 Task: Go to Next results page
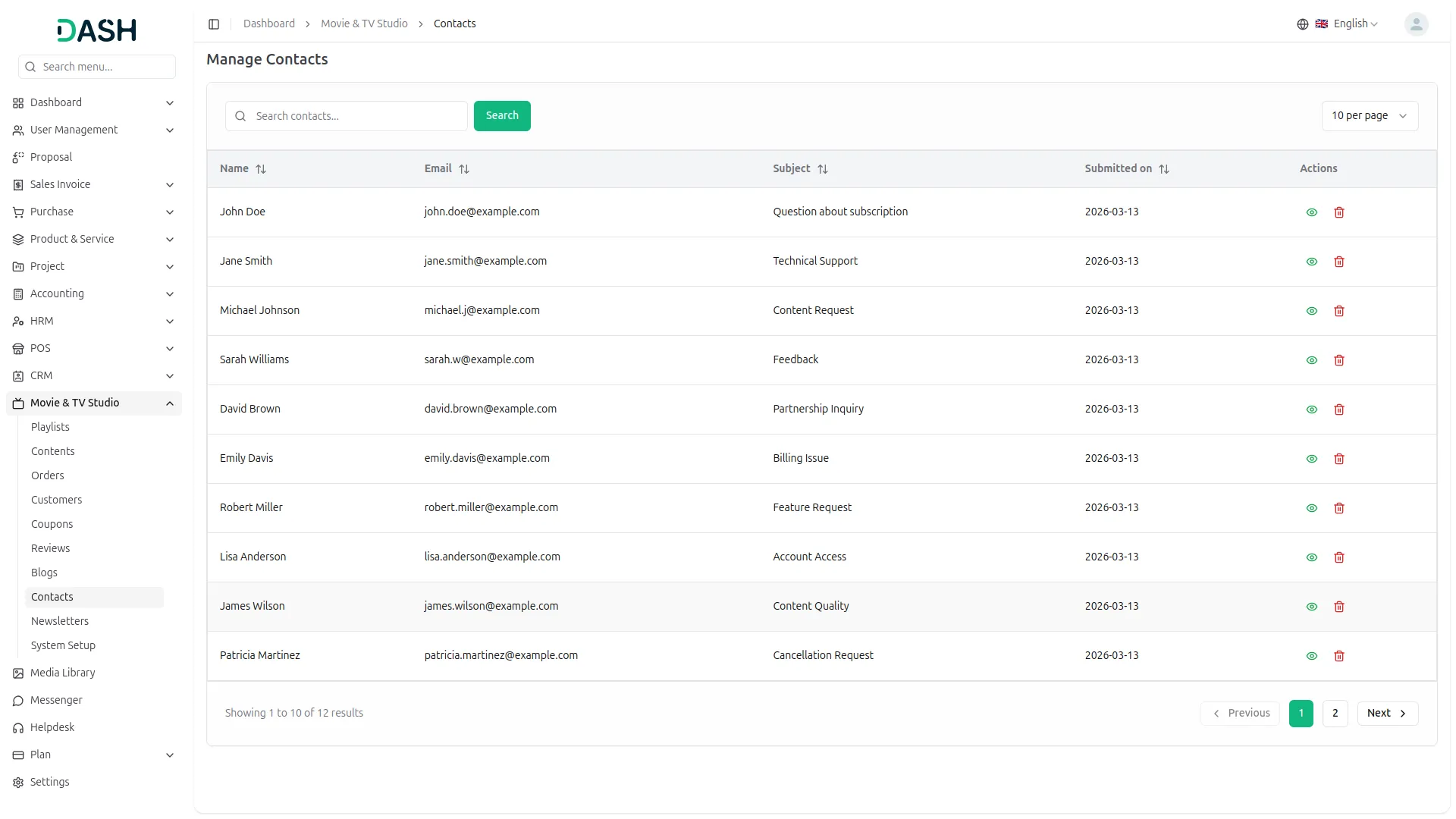[x=1386, y=713]
